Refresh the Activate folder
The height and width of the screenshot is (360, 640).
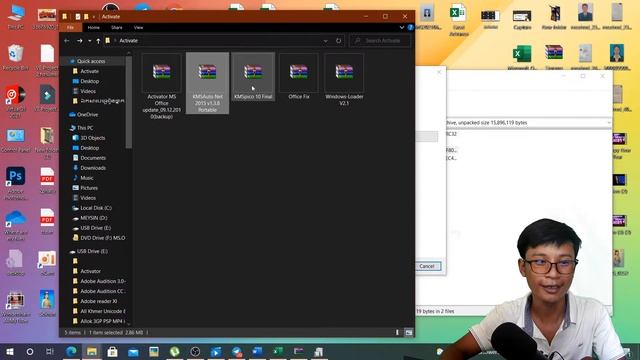338,41
